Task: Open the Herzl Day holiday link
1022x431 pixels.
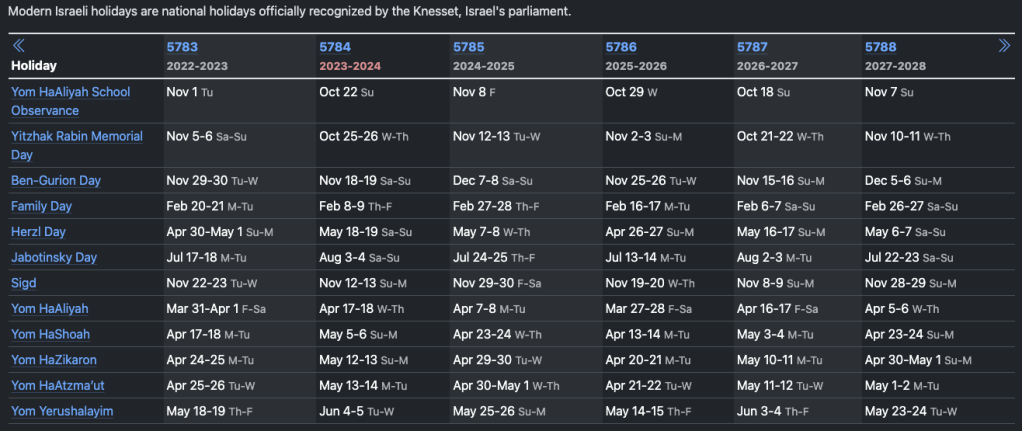Action: point(38,232)
